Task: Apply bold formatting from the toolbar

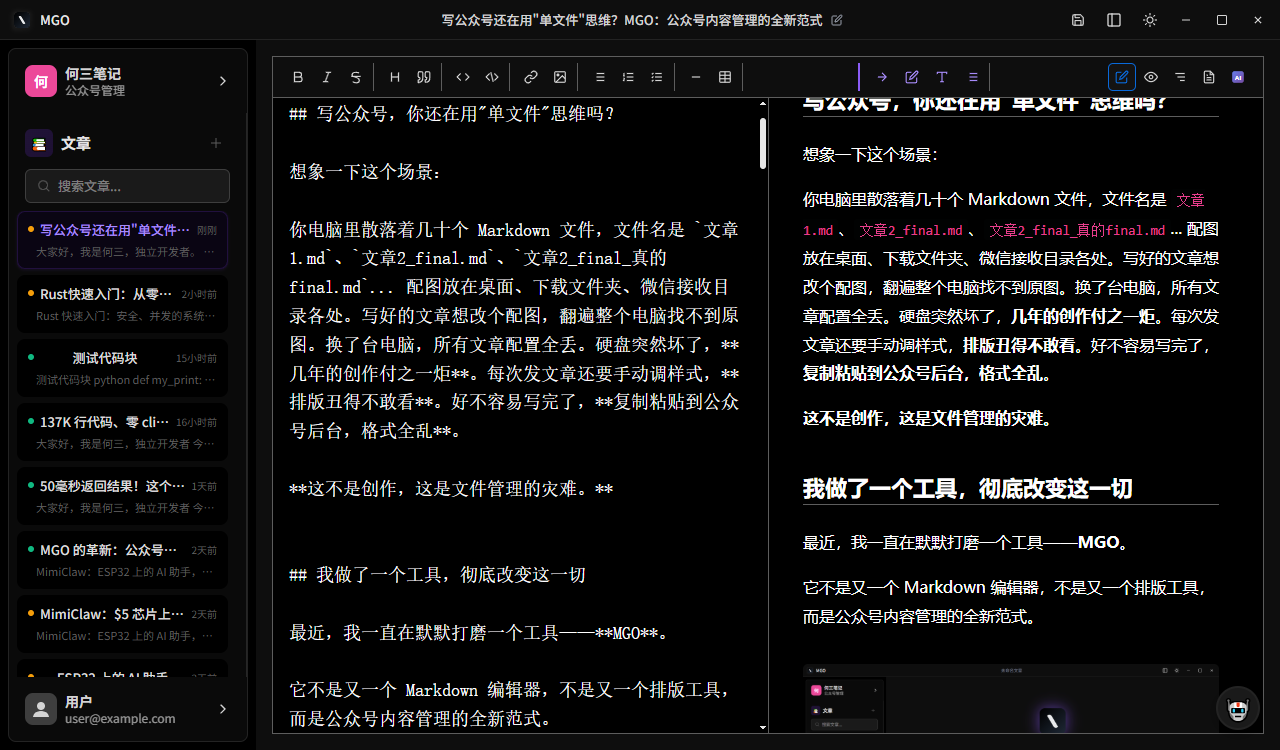Action: (x=298, y=77)
